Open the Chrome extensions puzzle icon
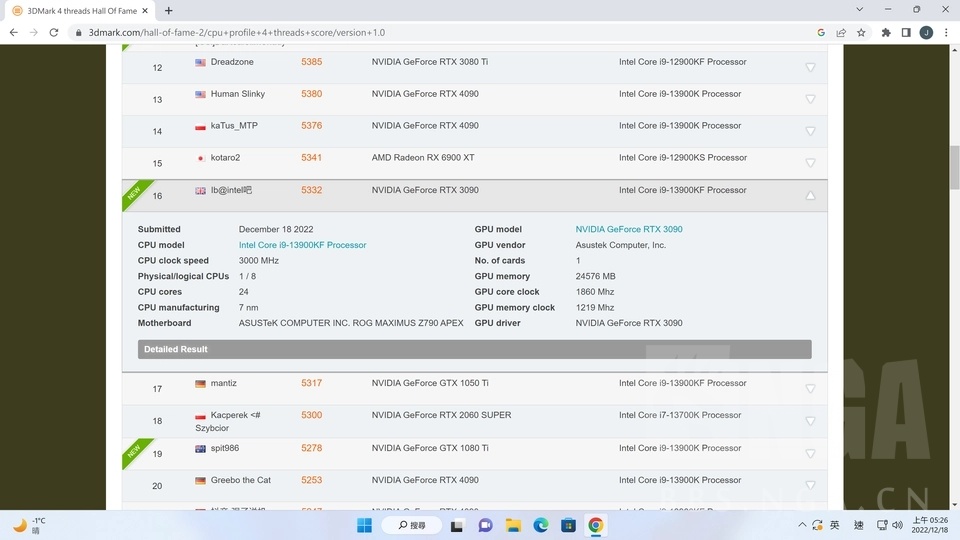The height and width of the screenshot is (540, 960). (886, 32)
